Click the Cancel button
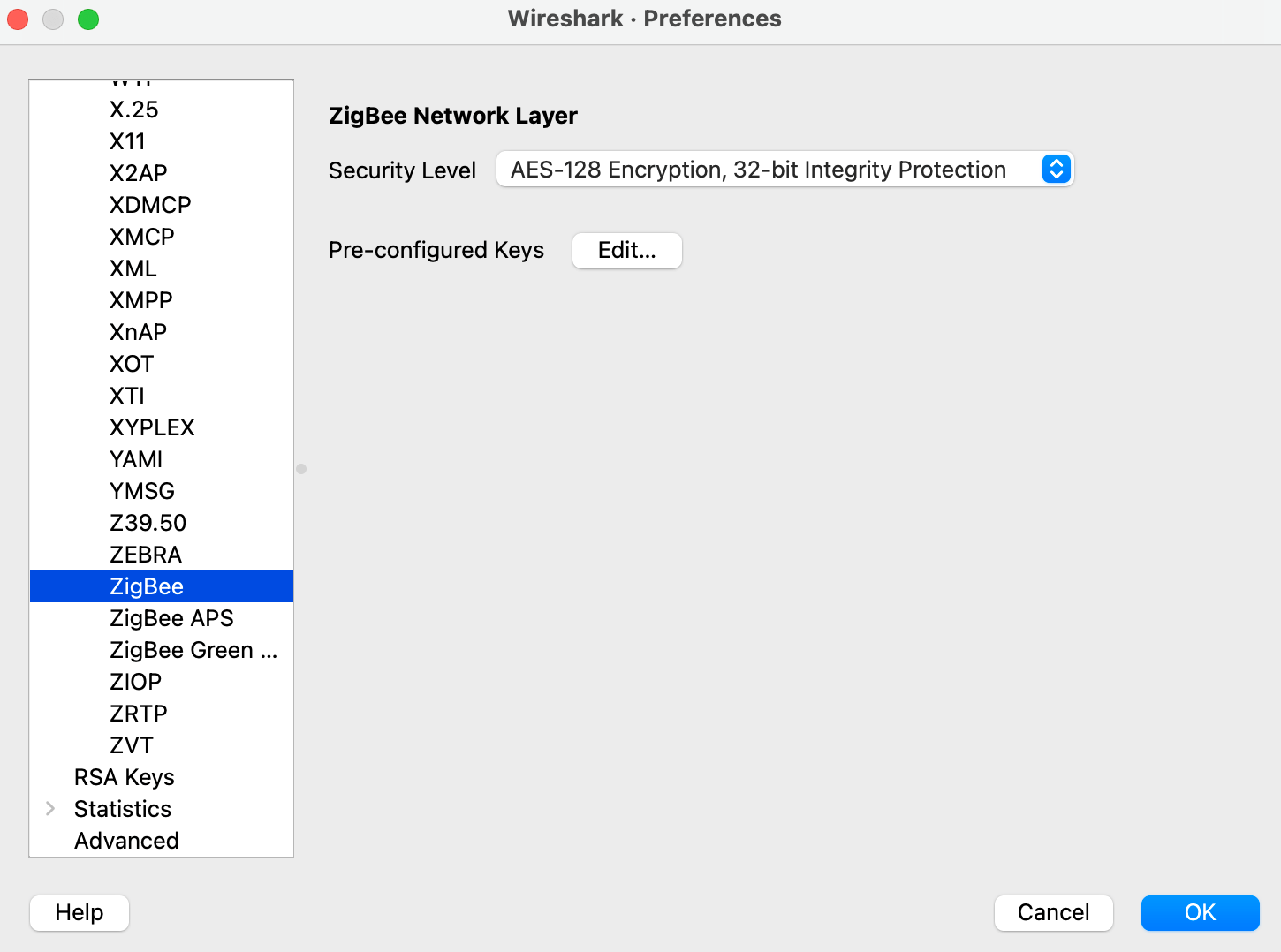This screenshot has width=1281, height=952. click(x=1053, y=912)
